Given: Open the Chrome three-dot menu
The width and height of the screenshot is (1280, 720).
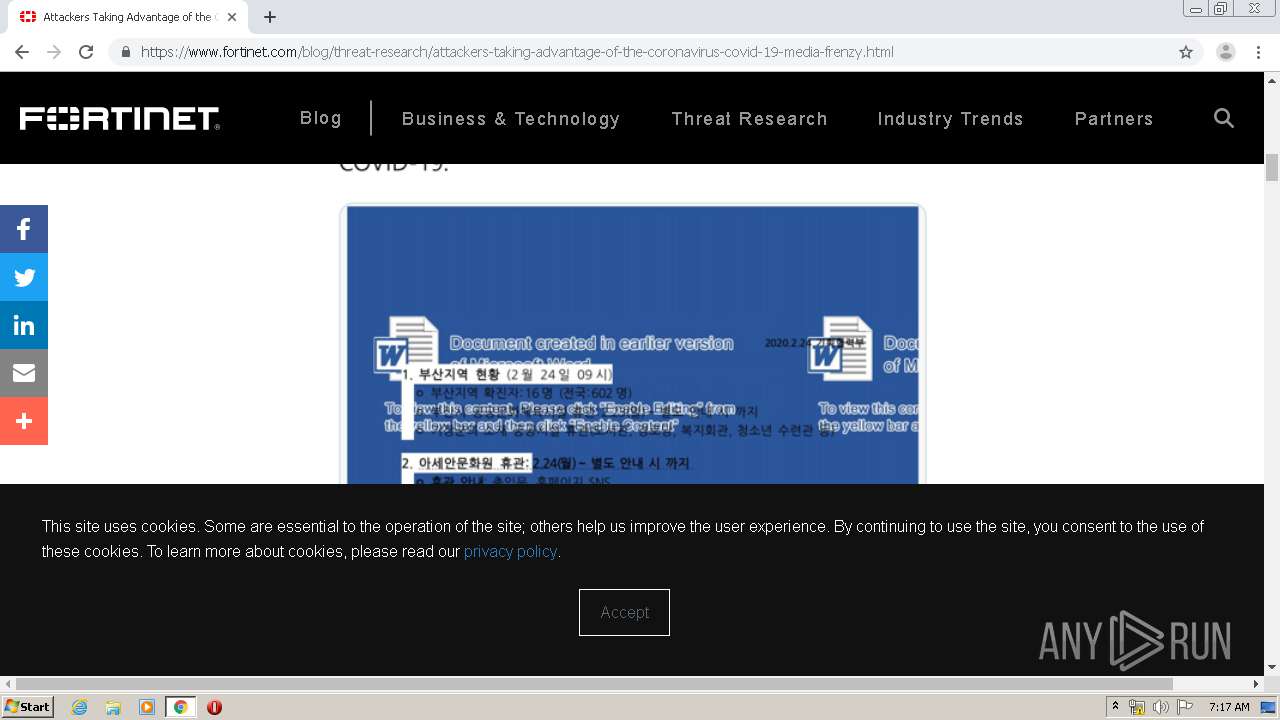Looking at the screenshot, I should click(x=1258, y=52).
